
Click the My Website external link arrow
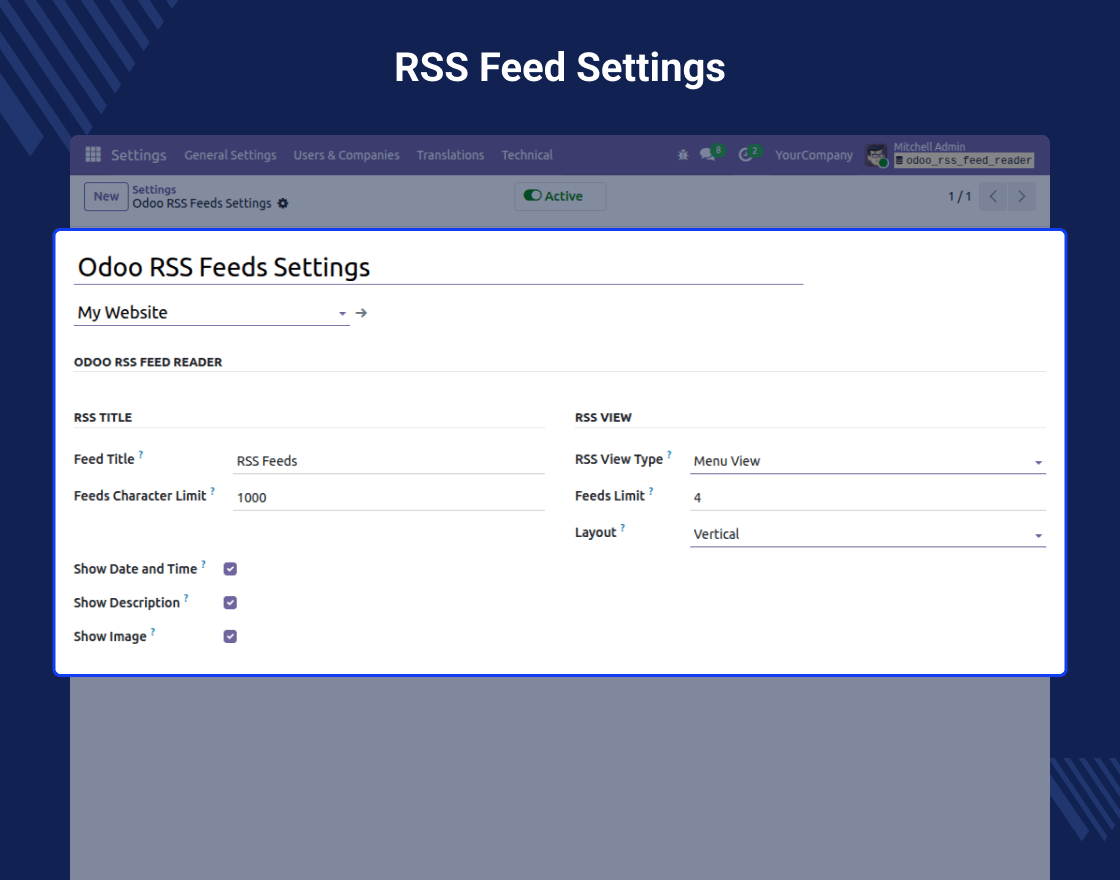[x=362, y=313]
